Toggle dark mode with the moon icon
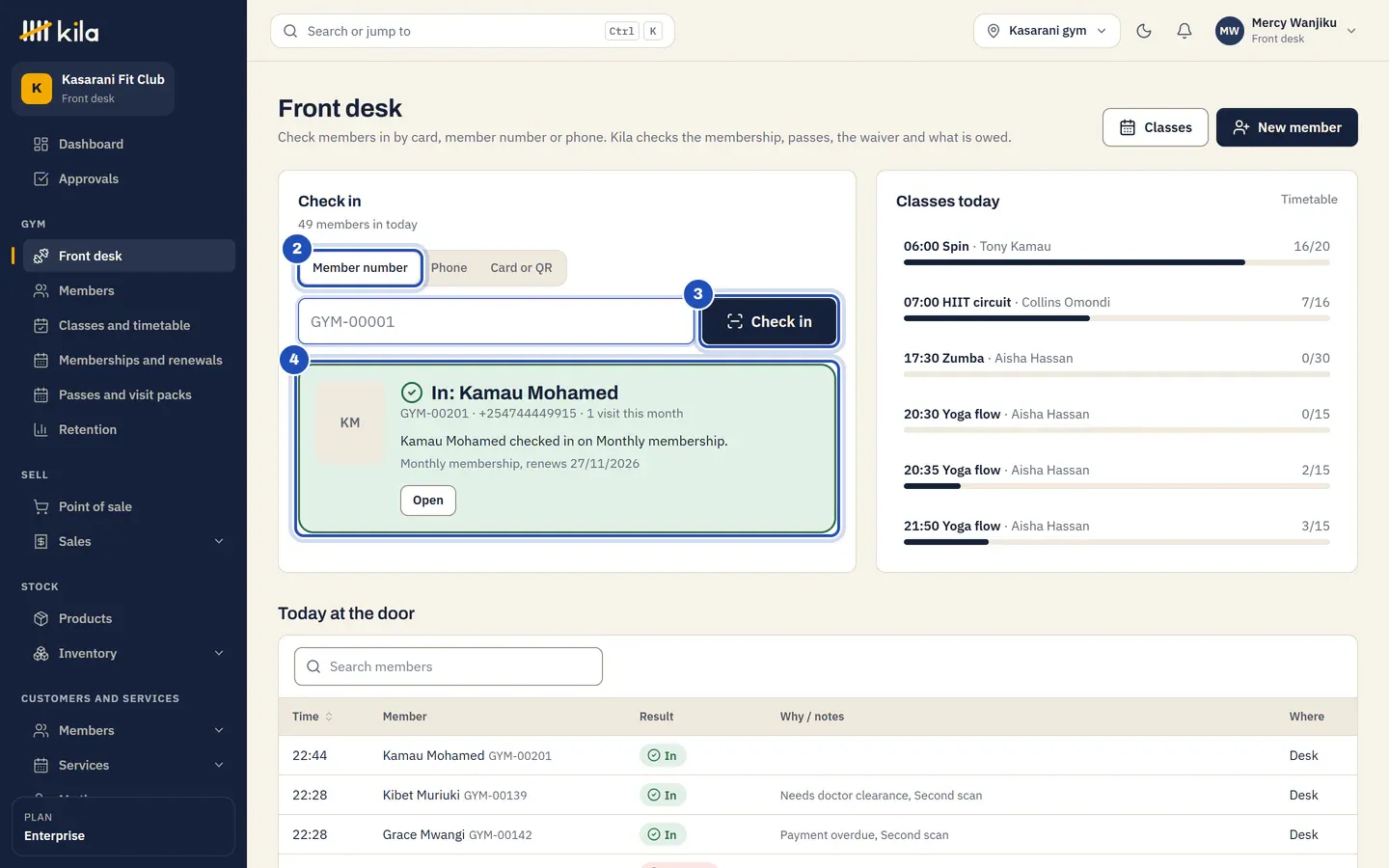 1144,31
